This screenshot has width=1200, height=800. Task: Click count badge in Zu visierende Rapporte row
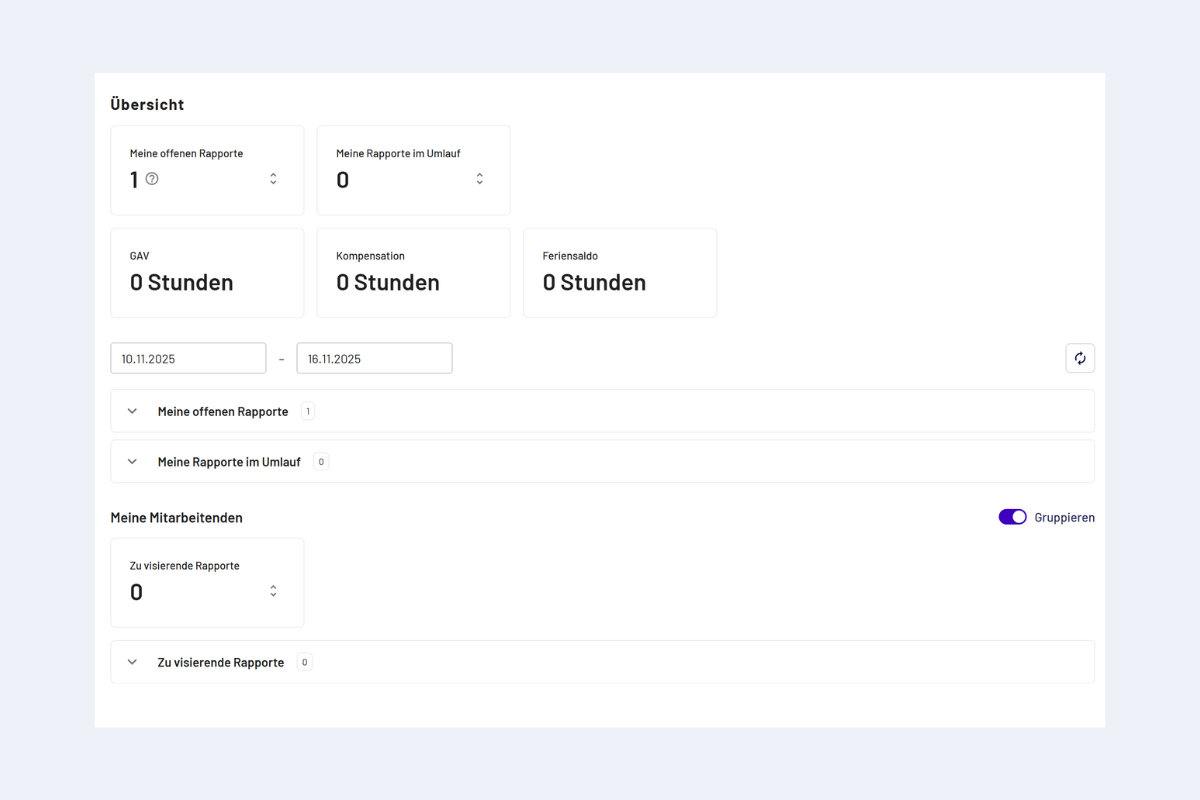(304, 662)
